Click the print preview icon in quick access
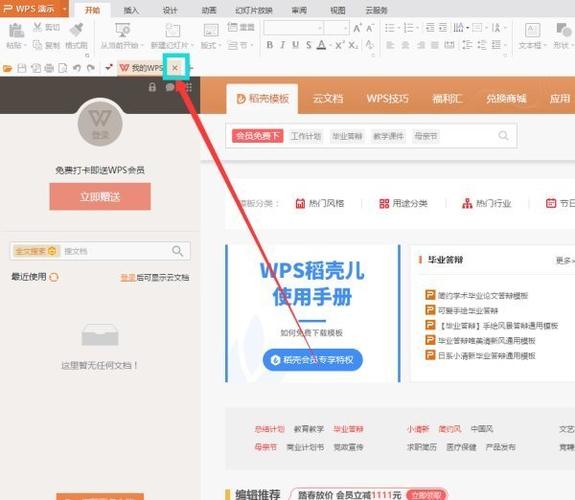 click(63, 68)
